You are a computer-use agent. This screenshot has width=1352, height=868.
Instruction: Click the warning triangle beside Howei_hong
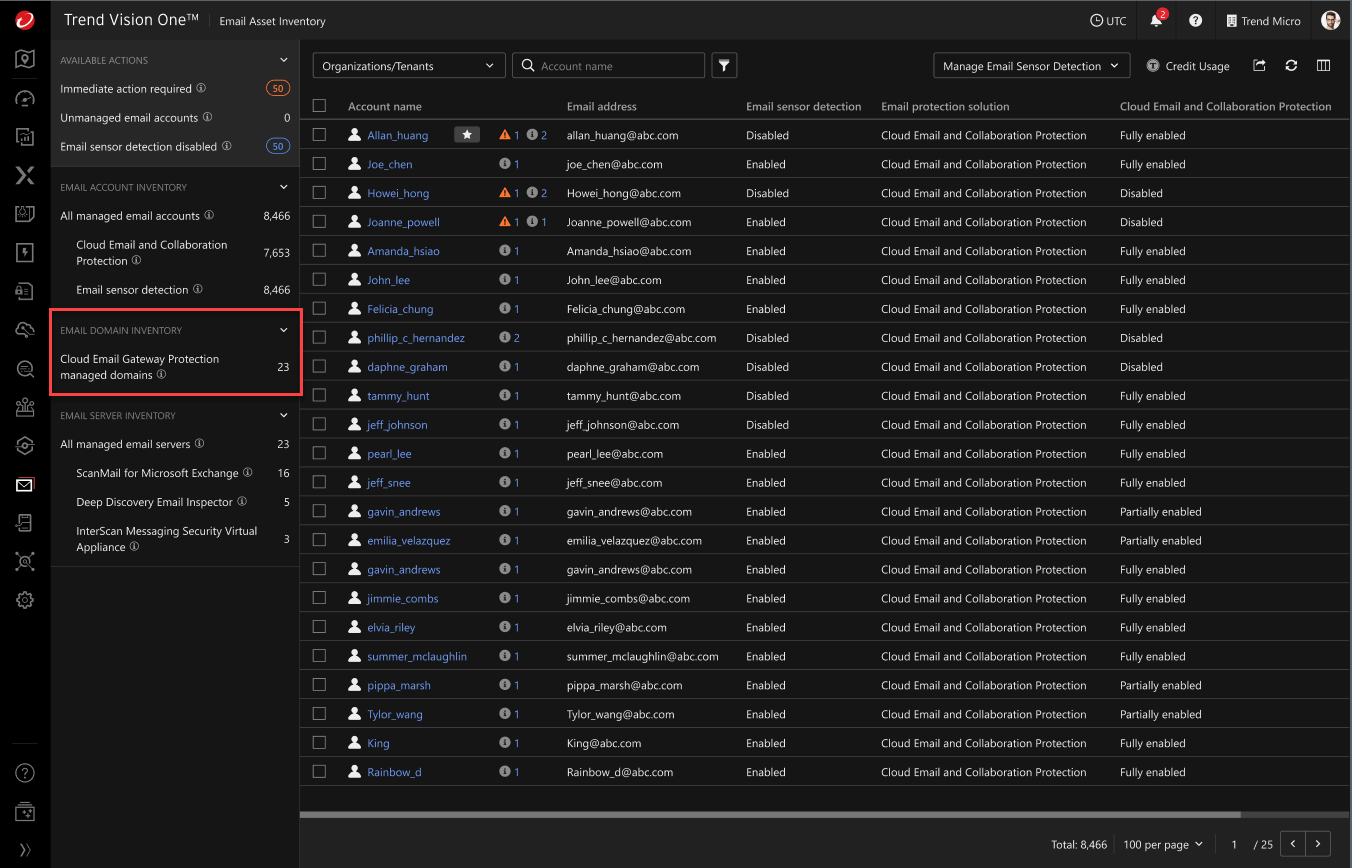pyautogui.click(x=505, y=192)
